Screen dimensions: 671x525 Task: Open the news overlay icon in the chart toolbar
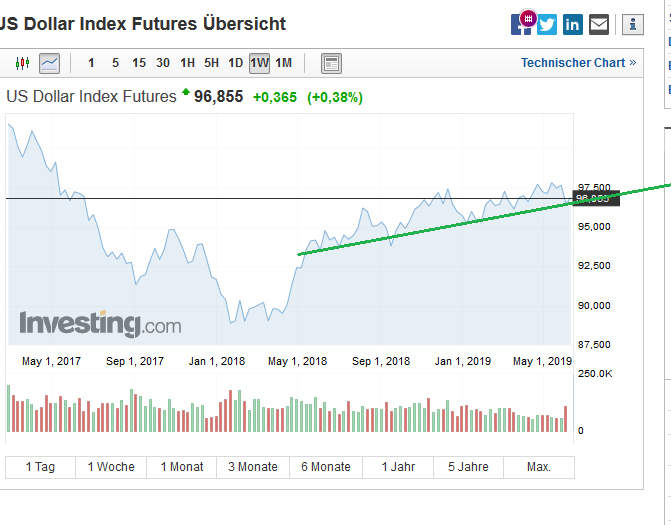[x=331, y=63]
